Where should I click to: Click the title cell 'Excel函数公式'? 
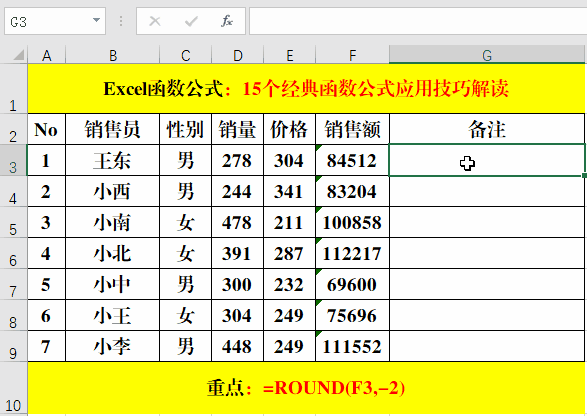[x=306, y=89]
